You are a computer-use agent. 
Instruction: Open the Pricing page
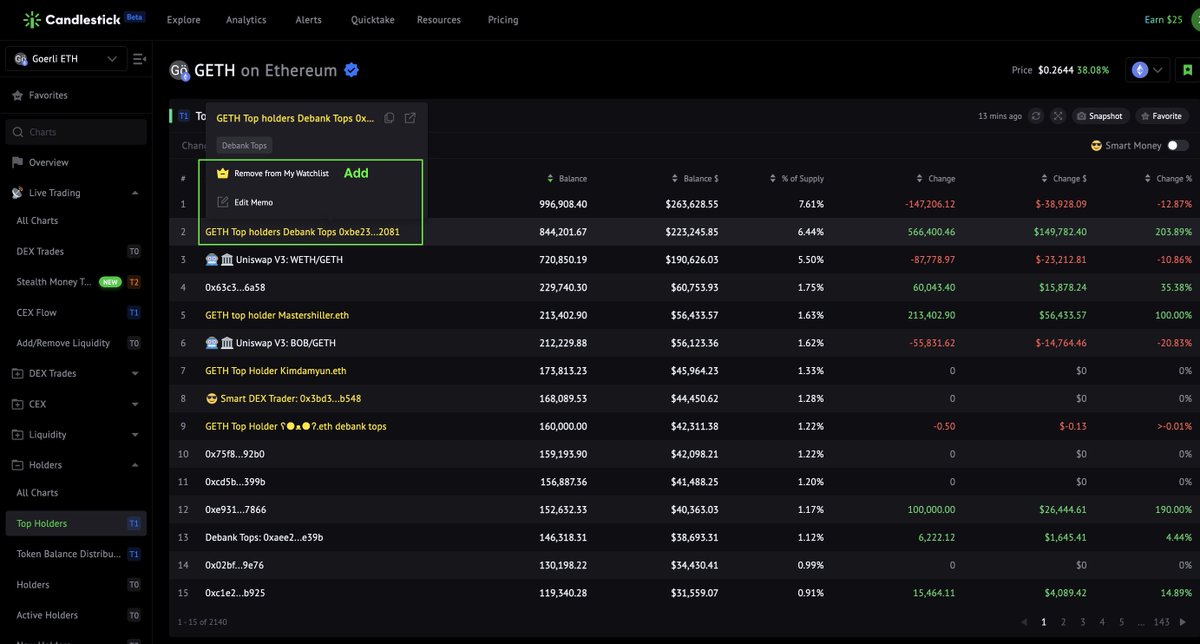pos(503,20)
